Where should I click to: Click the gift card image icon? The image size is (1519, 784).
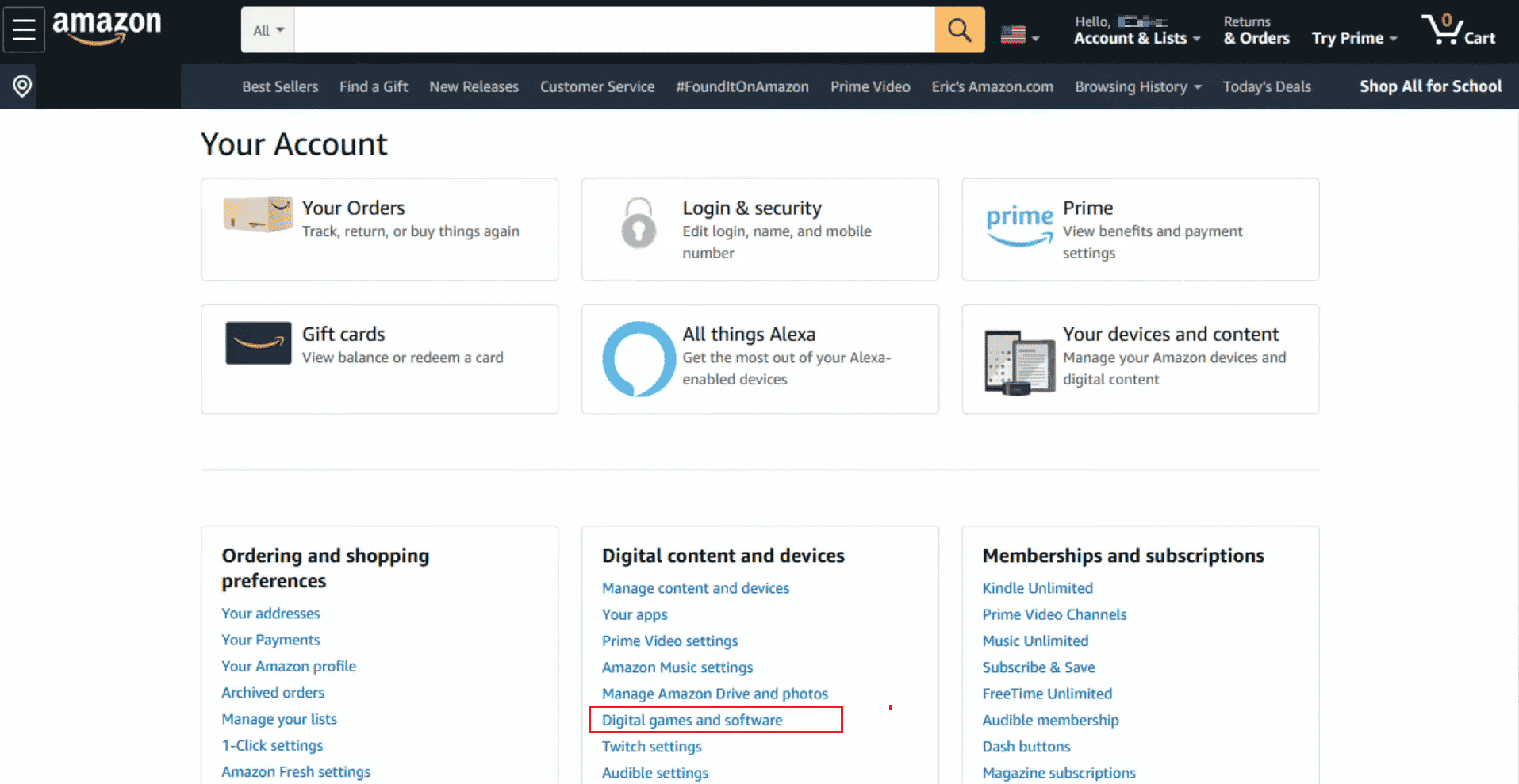pyautogui.click(x=257, y=342)
